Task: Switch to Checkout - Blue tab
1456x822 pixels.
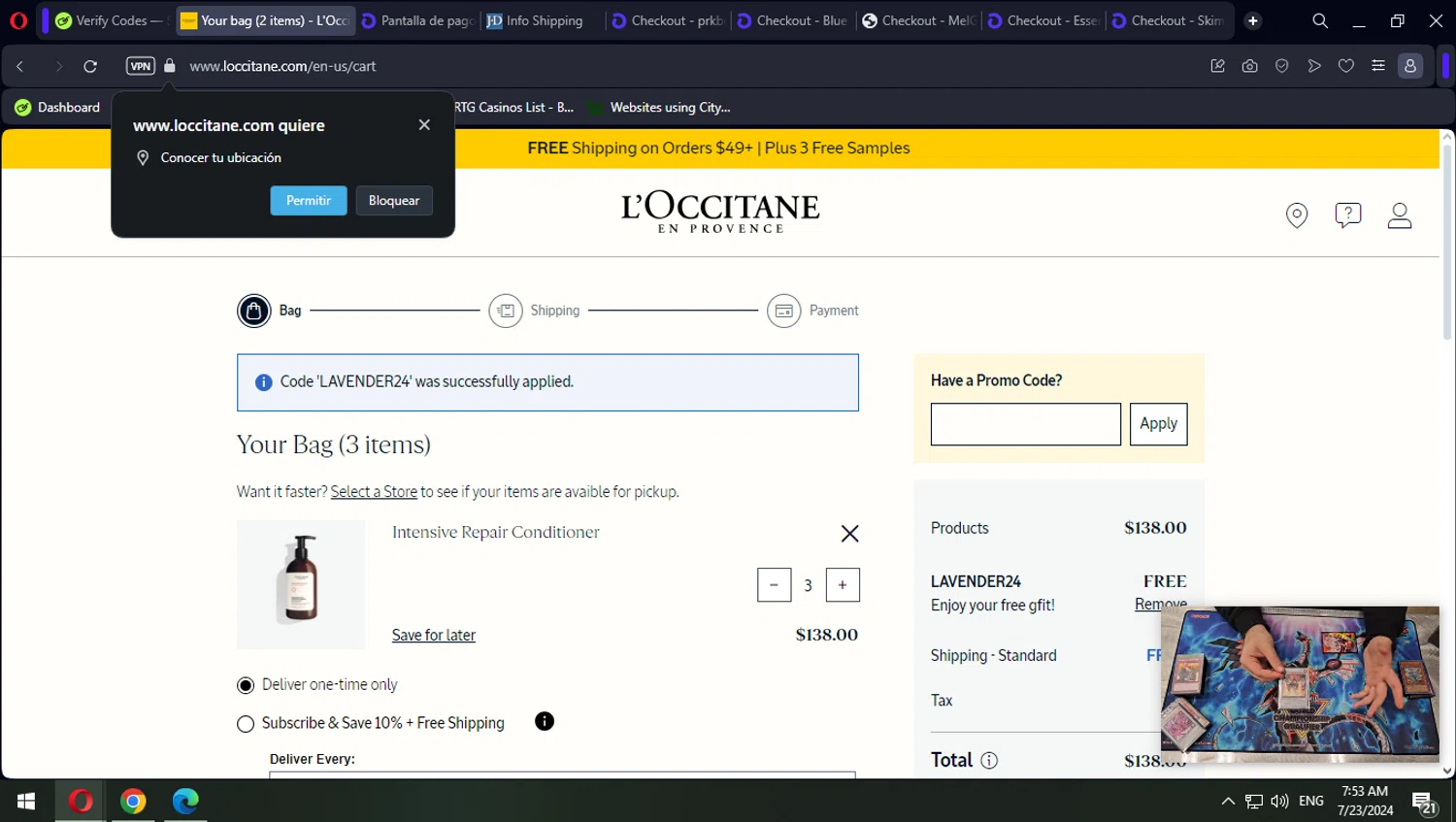Action: click(793, 20)
